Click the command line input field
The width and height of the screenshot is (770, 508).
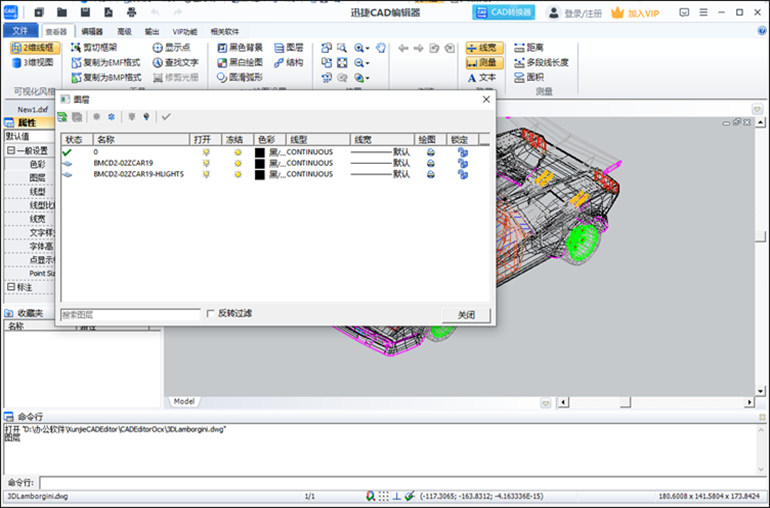click(x=403, y=483)
